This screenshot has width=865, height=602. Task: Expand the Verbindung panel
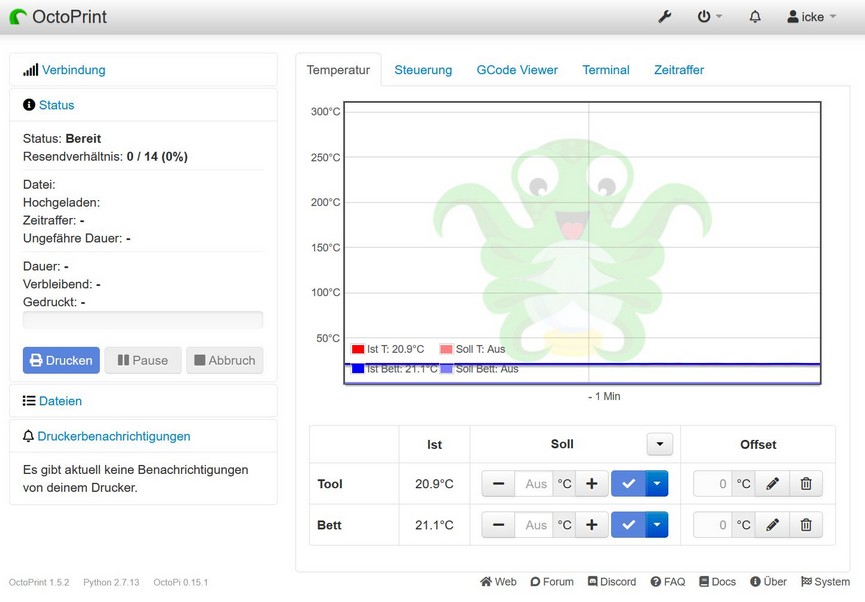73,70
